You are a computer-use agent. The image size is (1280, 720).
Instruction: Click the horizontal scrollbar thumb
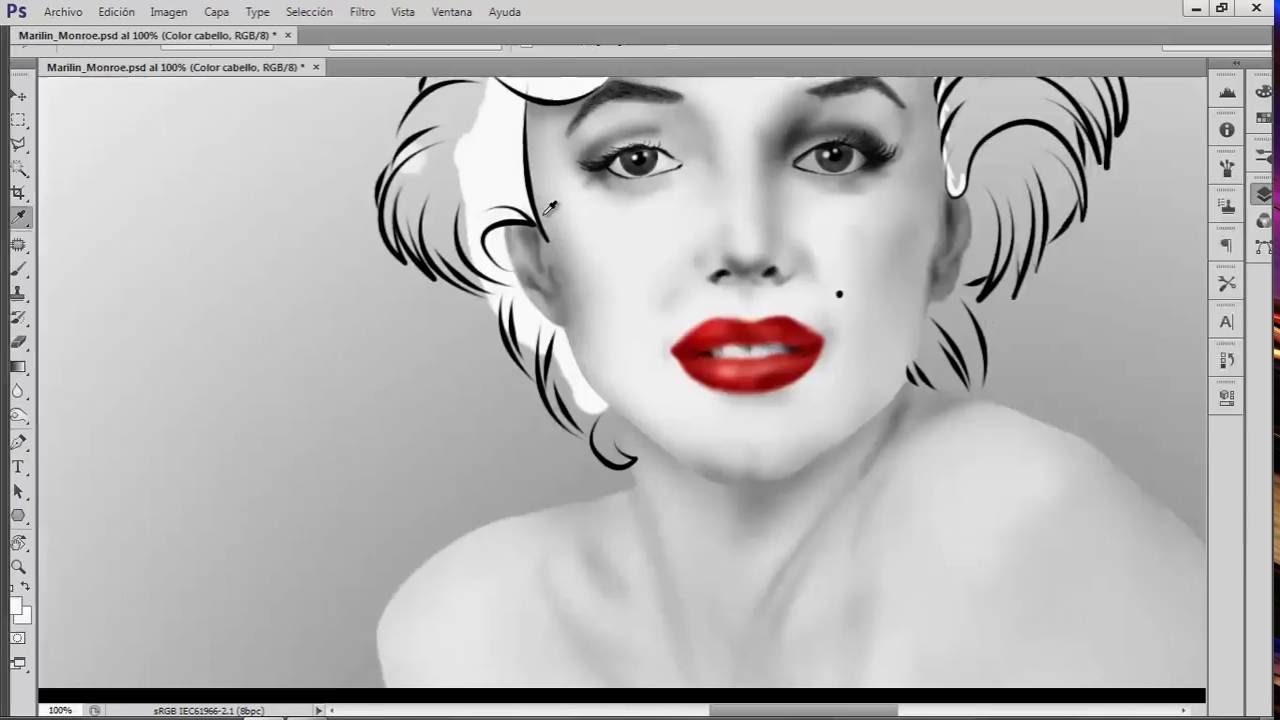[x=803, y=711]
